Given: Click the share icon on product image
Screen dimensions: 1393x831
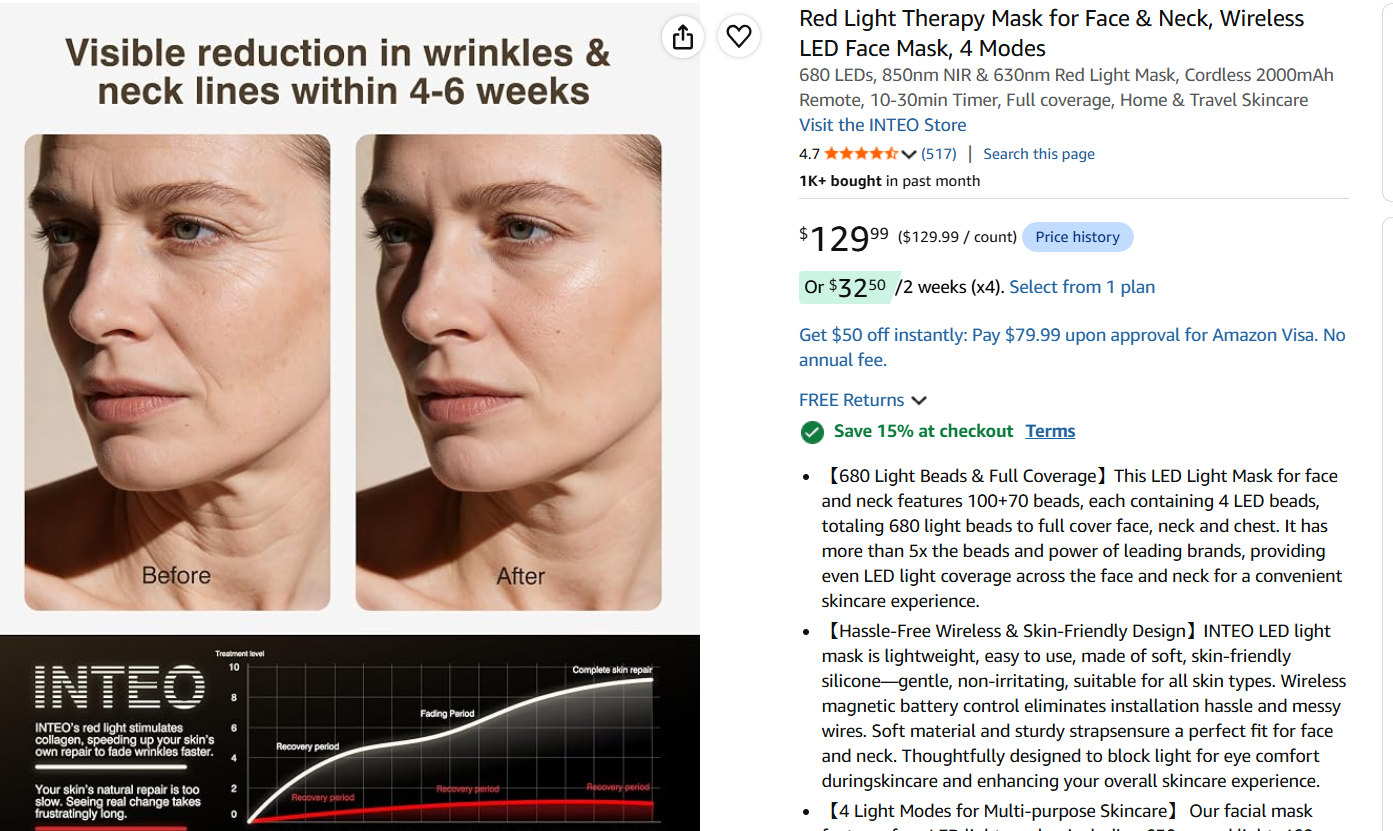Looking at the screenshot, I should point(683,37).
